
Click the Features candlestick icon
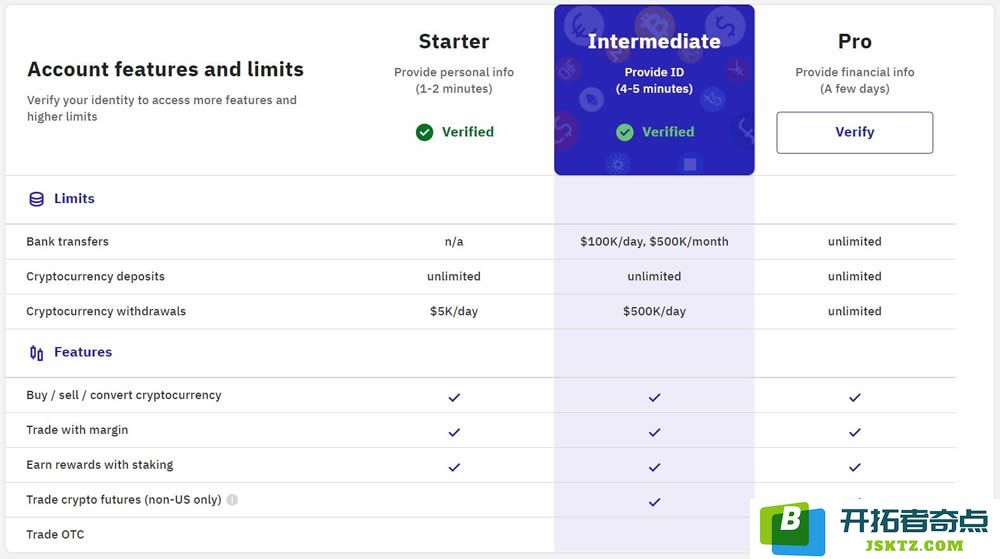pyautogui.click(x=36, y=352)
